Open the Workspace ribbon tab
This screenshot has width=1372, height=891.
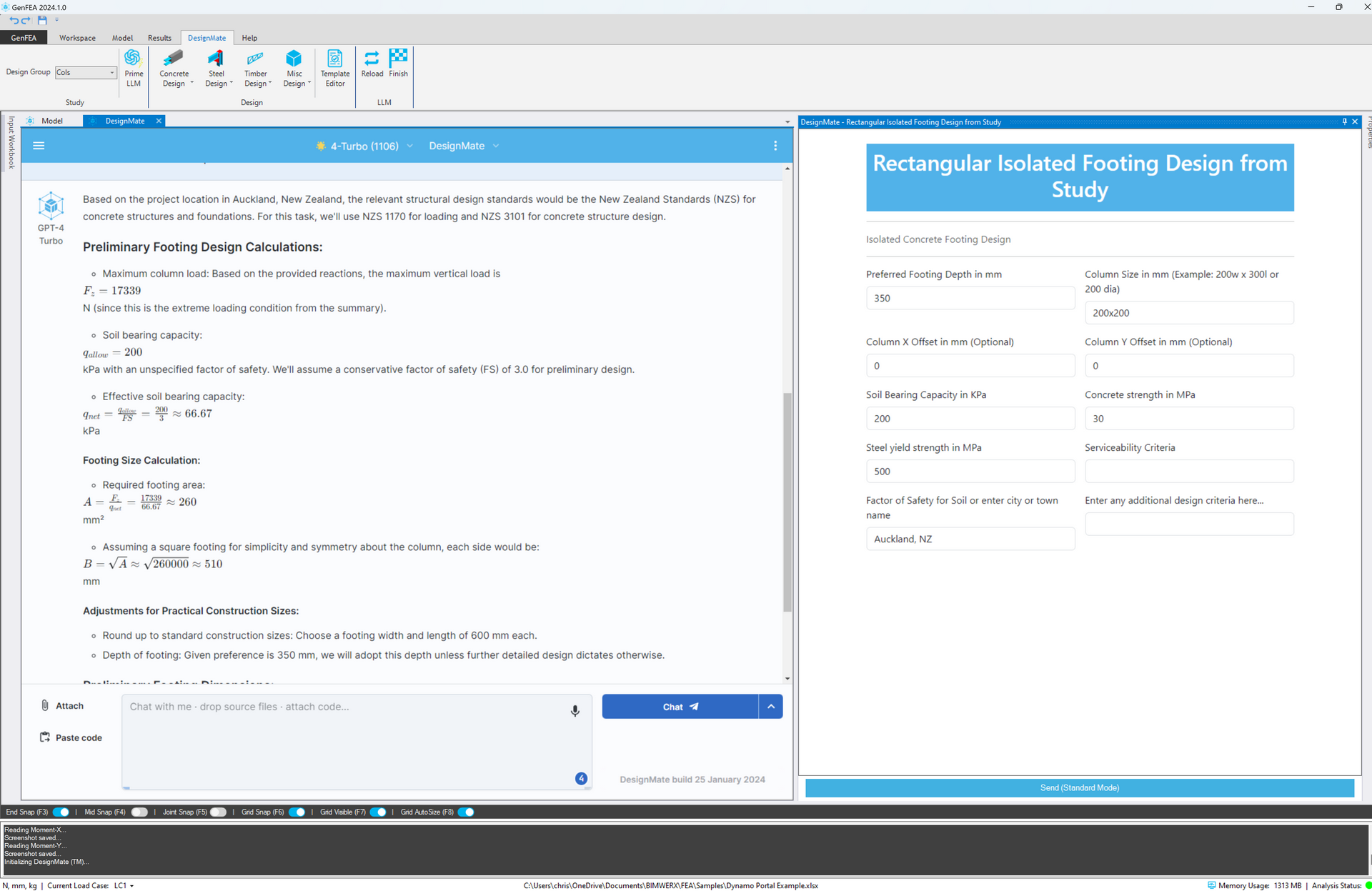[77, 38]
